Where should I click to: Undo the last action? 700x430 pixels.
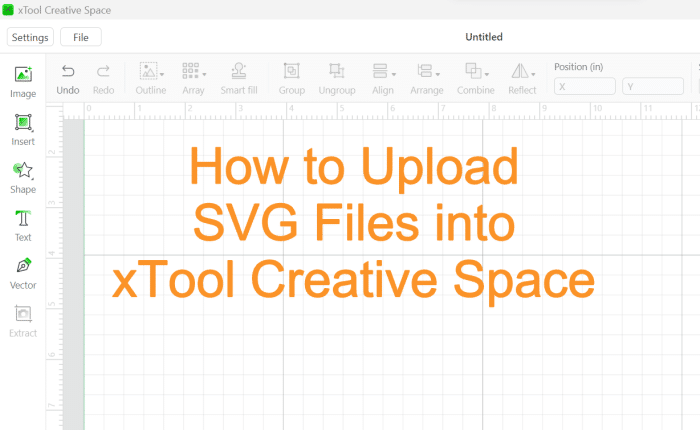pyautogui.click(x=68, y=79)
